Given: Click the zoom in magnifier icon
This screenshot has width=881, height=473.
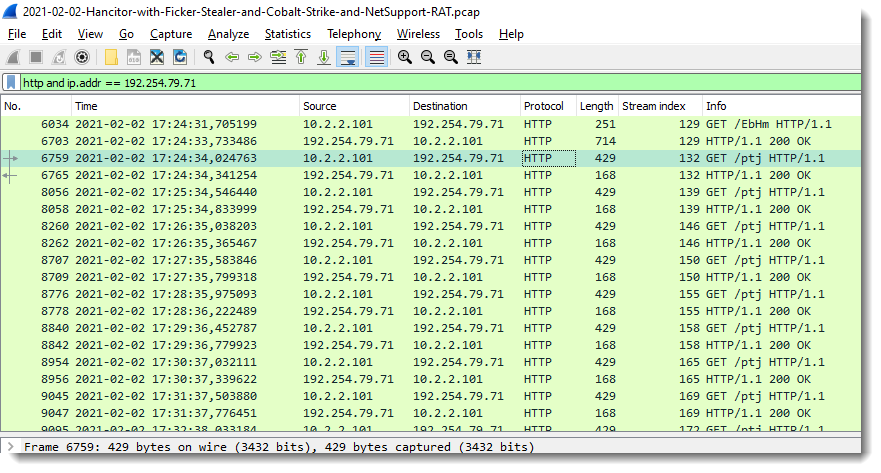Looking at the screenshot, I should [x=405, y=57].
